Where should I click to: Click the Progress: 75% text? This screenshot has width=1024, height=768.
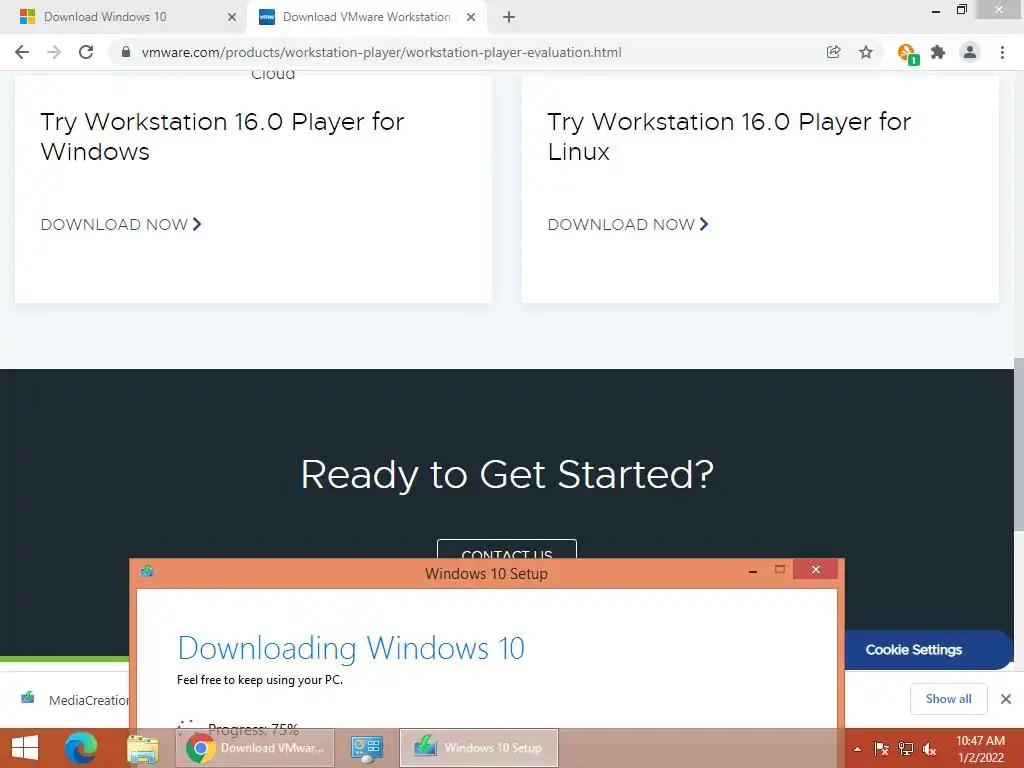[x=253, y=728]
